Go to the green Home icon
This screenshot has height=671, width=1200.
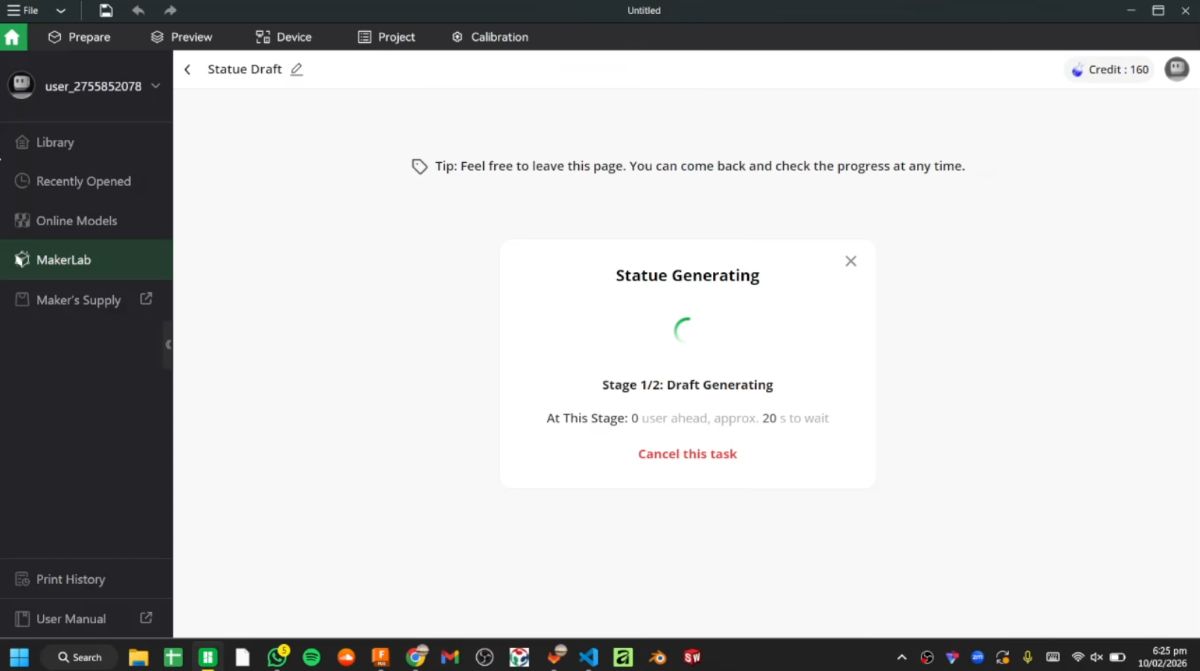point(12,37)
